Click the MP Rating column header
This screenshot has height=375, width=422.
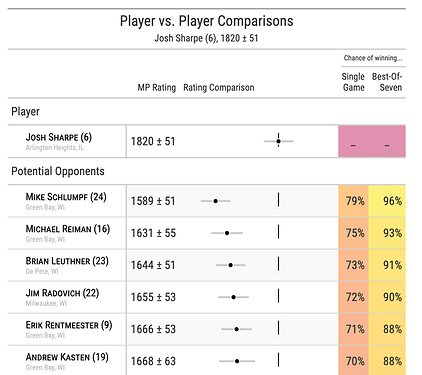tap(157, 88)
